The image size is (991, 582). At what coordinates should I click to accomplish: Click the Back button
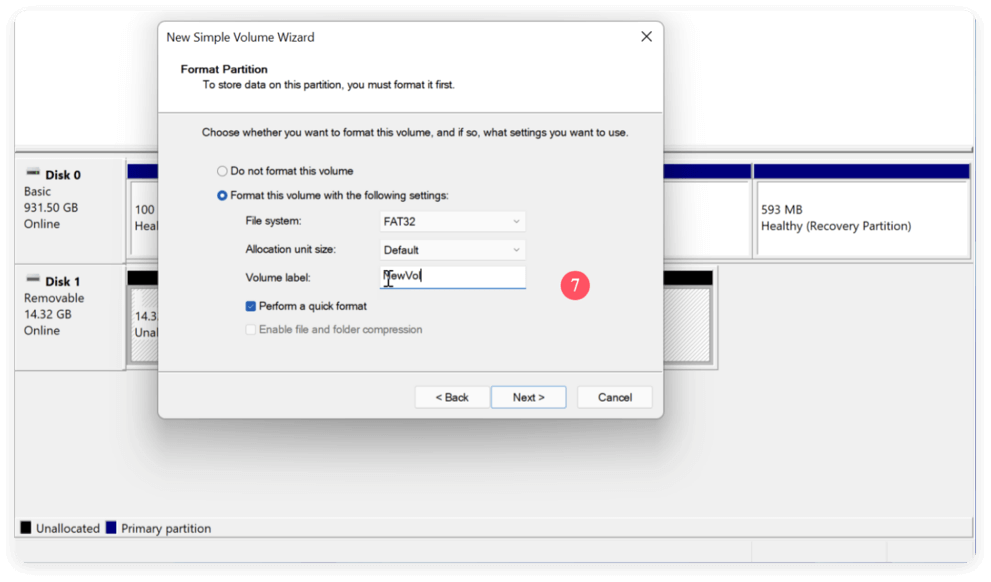pyautogui.click(x=451, y=396)
